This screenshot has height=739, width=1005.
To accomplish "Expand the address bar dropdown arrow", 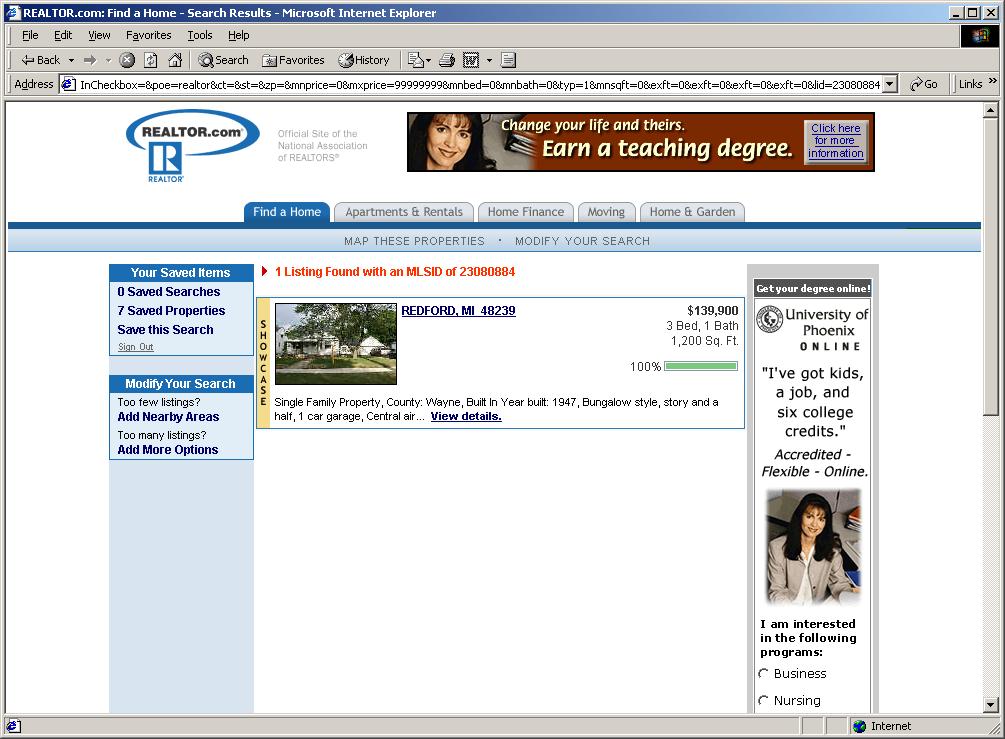I will (x=890, y=85).
